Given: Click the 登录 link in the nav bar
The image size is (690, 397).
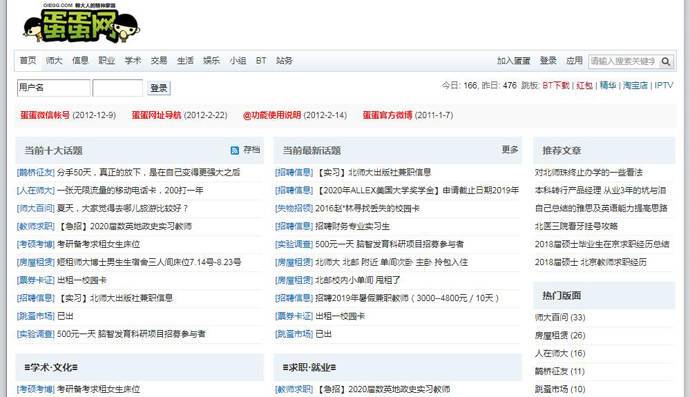Looking at the screenshot, I should [x=548, y=61].
